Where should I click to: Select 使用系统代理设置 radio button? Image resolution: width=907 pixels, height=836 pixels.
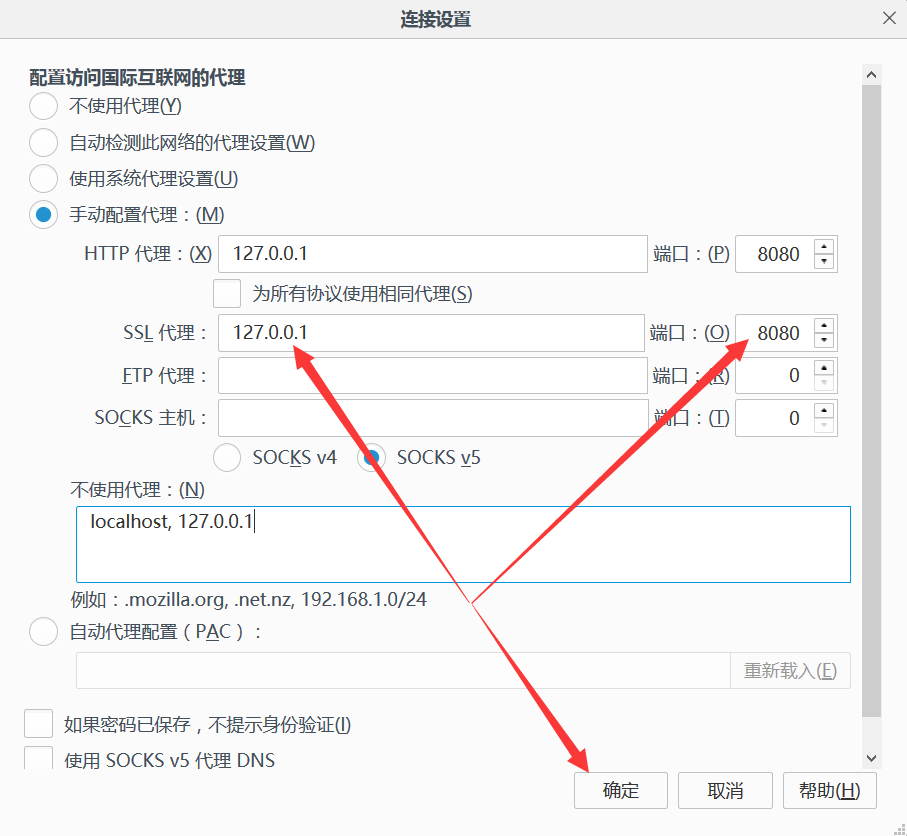[44, 179]
